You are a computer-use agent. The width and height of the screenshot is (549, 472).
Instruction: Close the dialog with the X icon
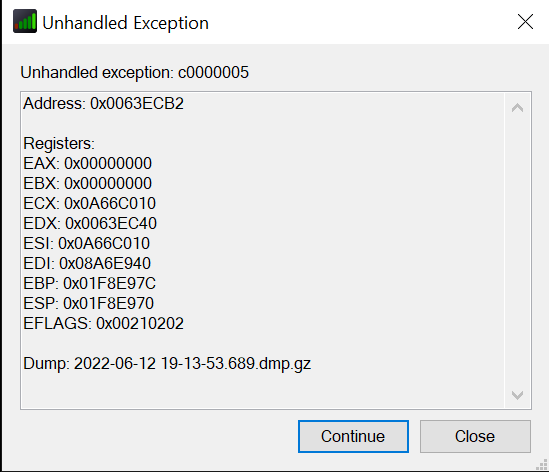(525, 22)
